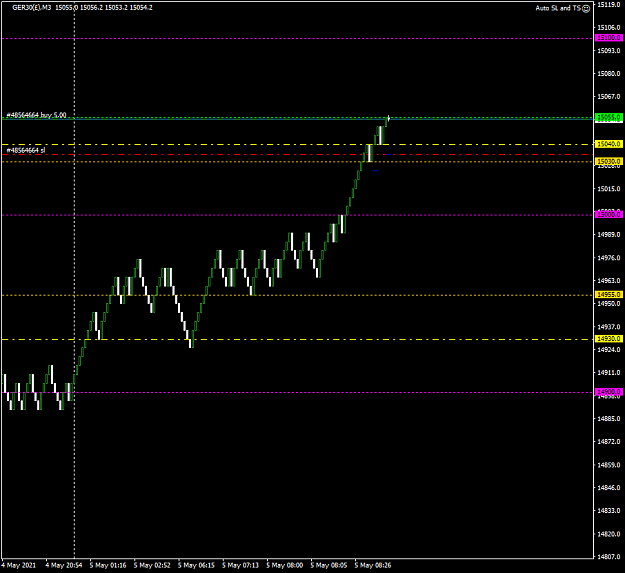Click the magenta 15100.0 price tag
This screenshot has height=573, width=625.
[x=609, y=38]
